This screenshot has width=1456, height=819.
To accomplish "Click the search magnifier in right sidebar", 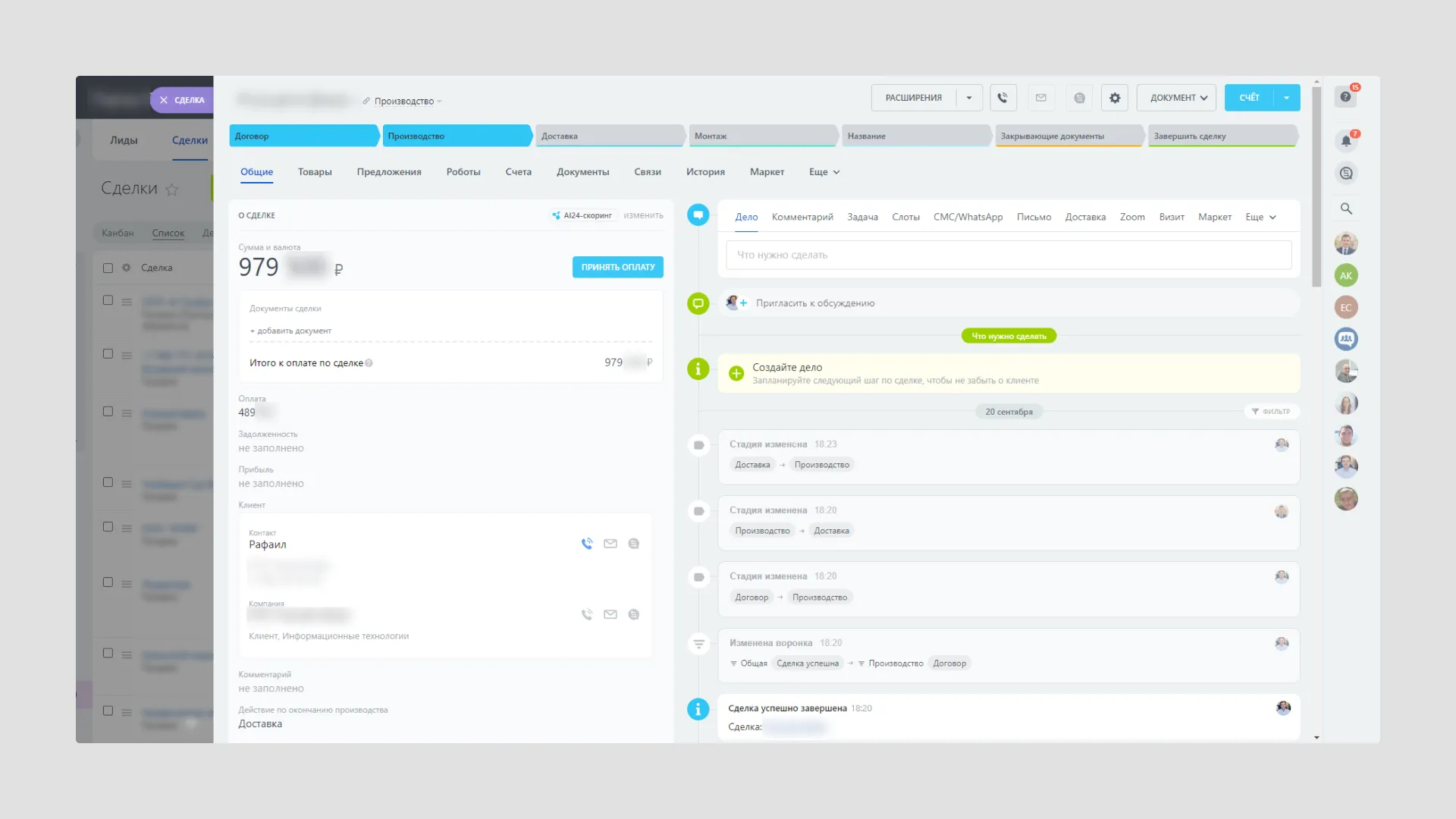I will 1346,209.
